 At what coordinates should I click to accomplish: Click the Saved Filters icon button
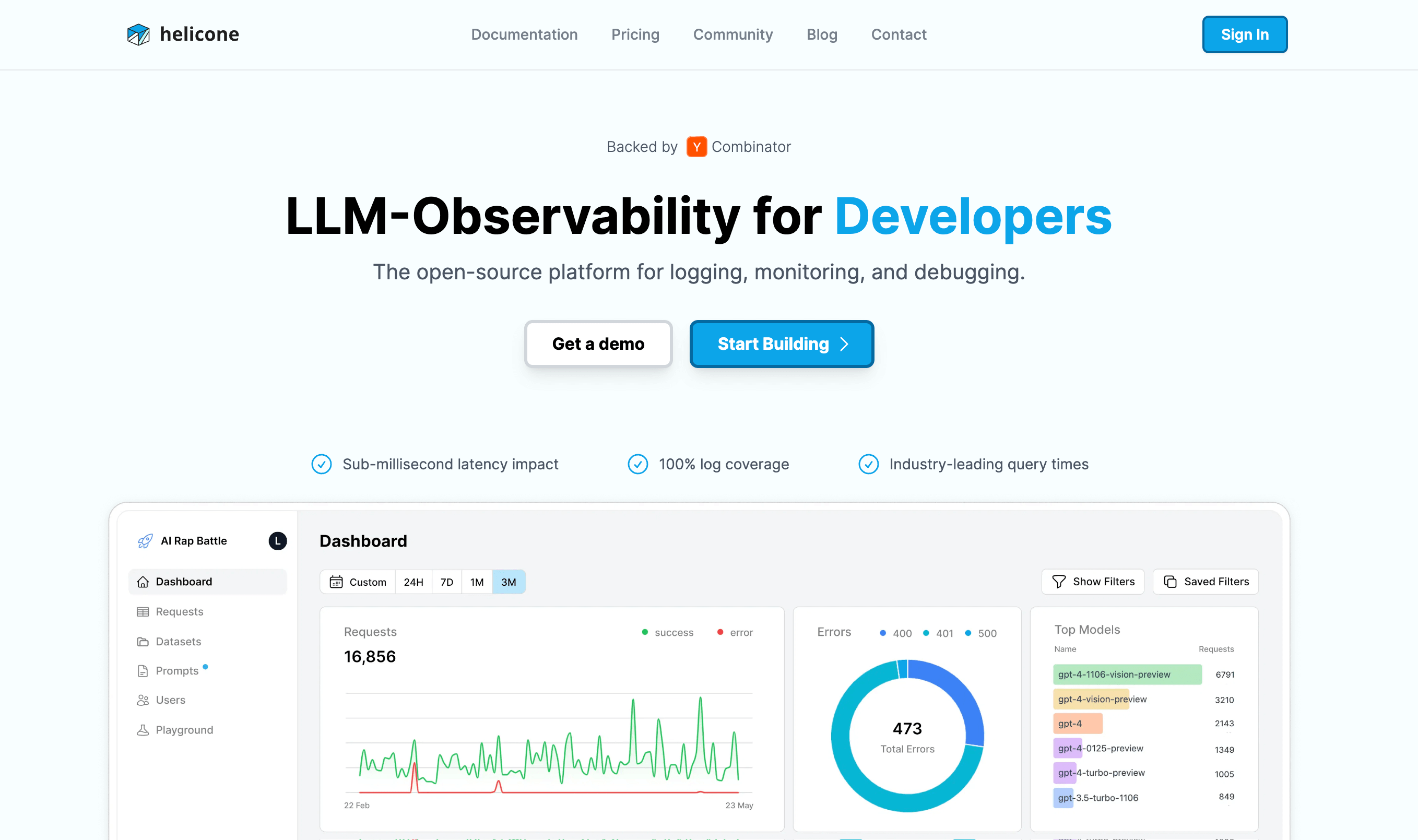(x=1170, y=581)
